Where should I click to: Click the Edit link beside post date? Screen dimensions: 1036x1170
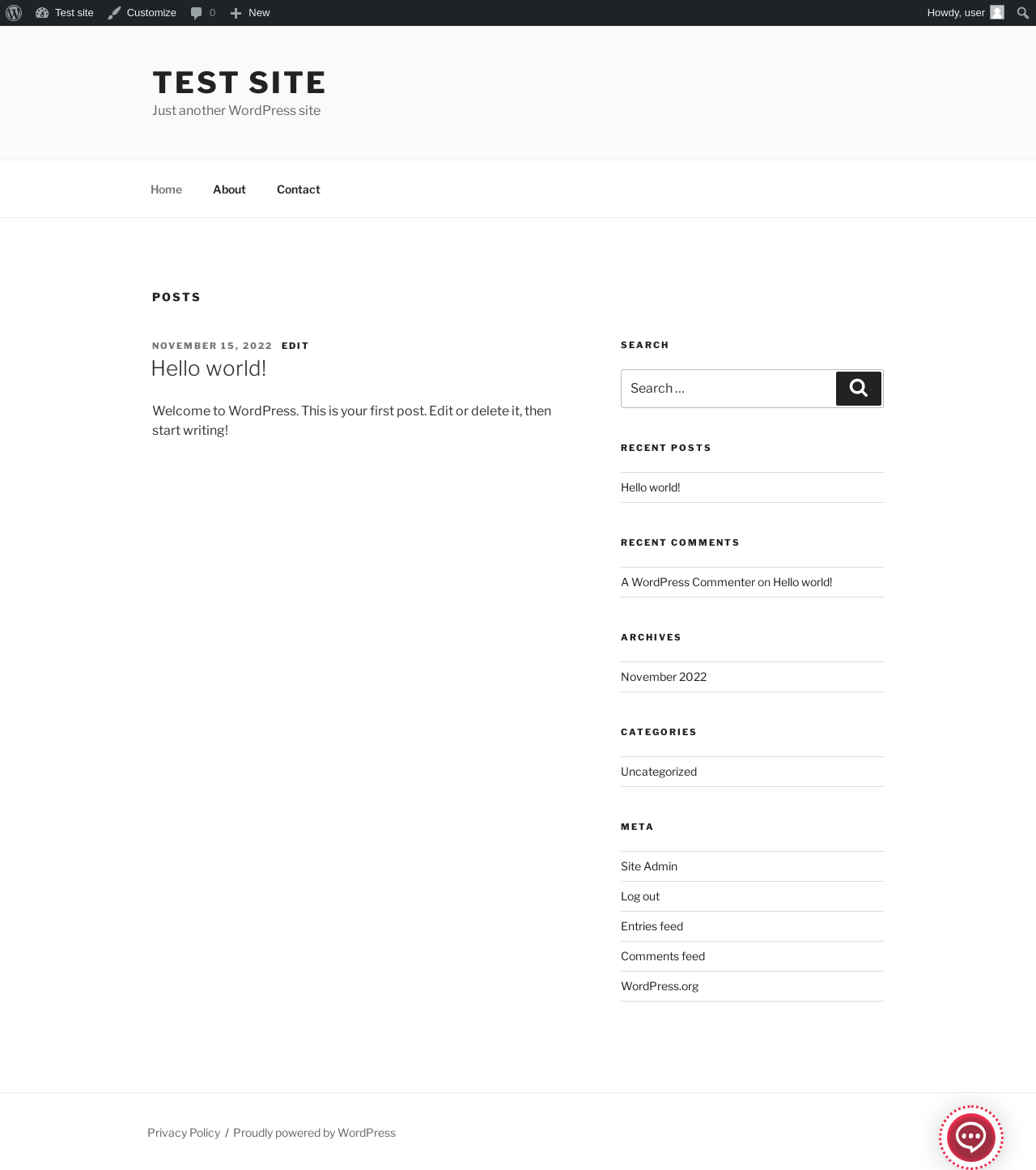[x=295, y=346]
